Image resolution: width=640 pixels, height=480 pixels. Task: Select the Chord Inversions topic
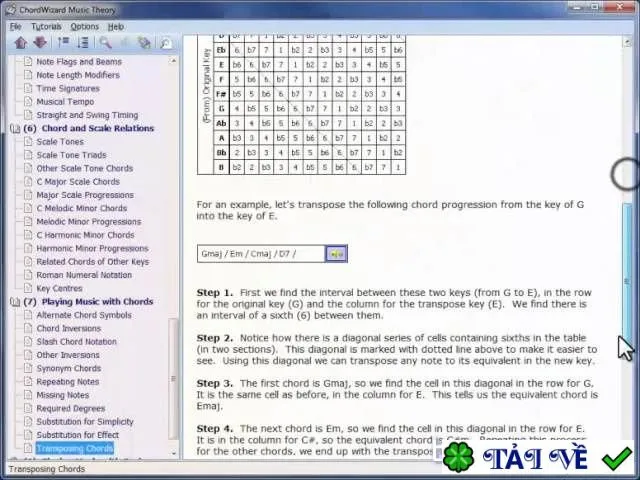pyautogui.click(x=69, y=329)
